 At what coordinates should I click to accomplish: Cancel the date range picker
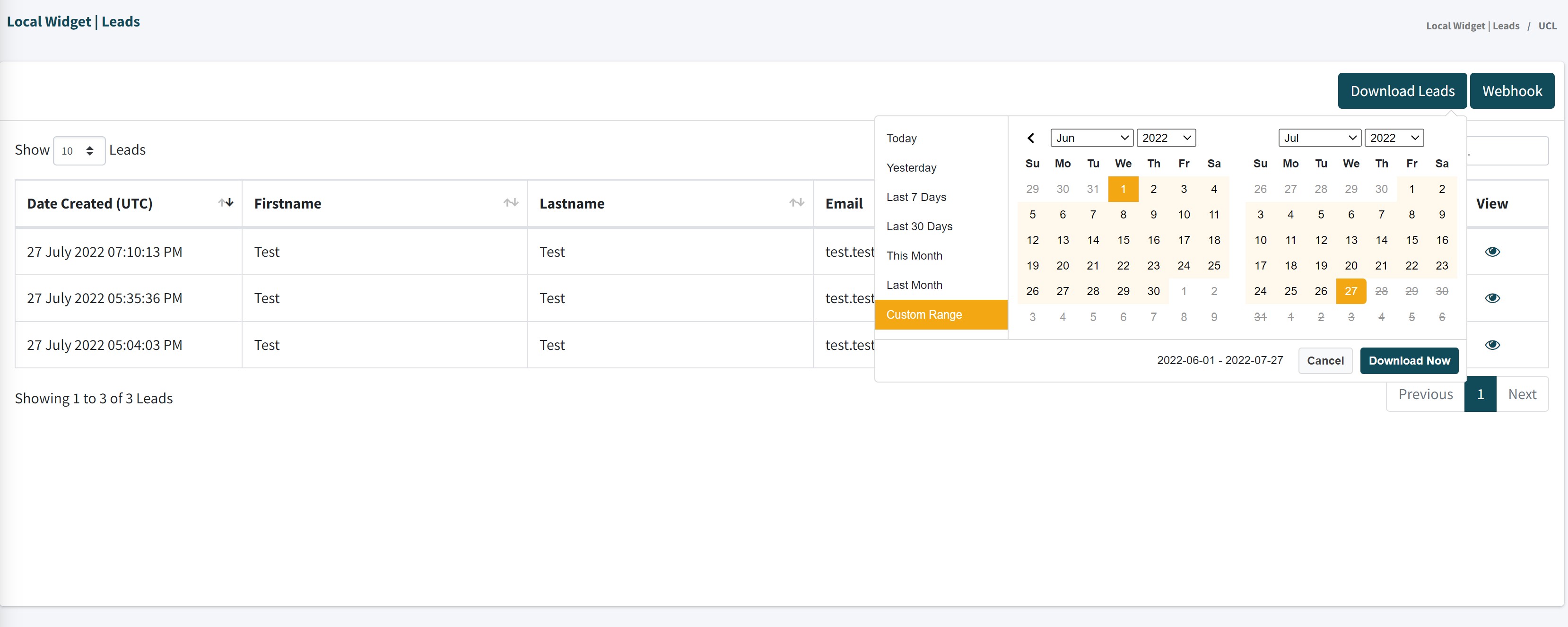coord(1324,360)
